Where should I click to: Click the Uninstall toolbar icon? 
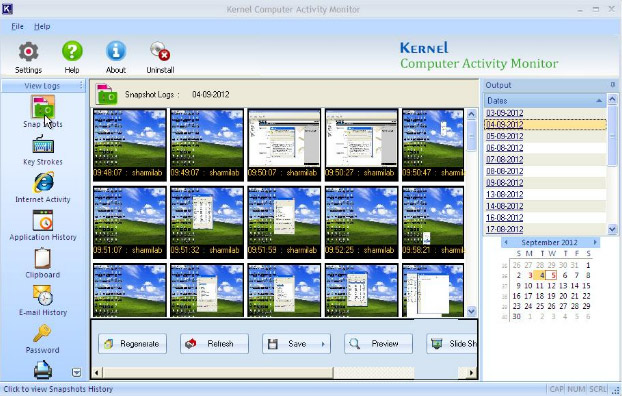(x=160, y=52)
